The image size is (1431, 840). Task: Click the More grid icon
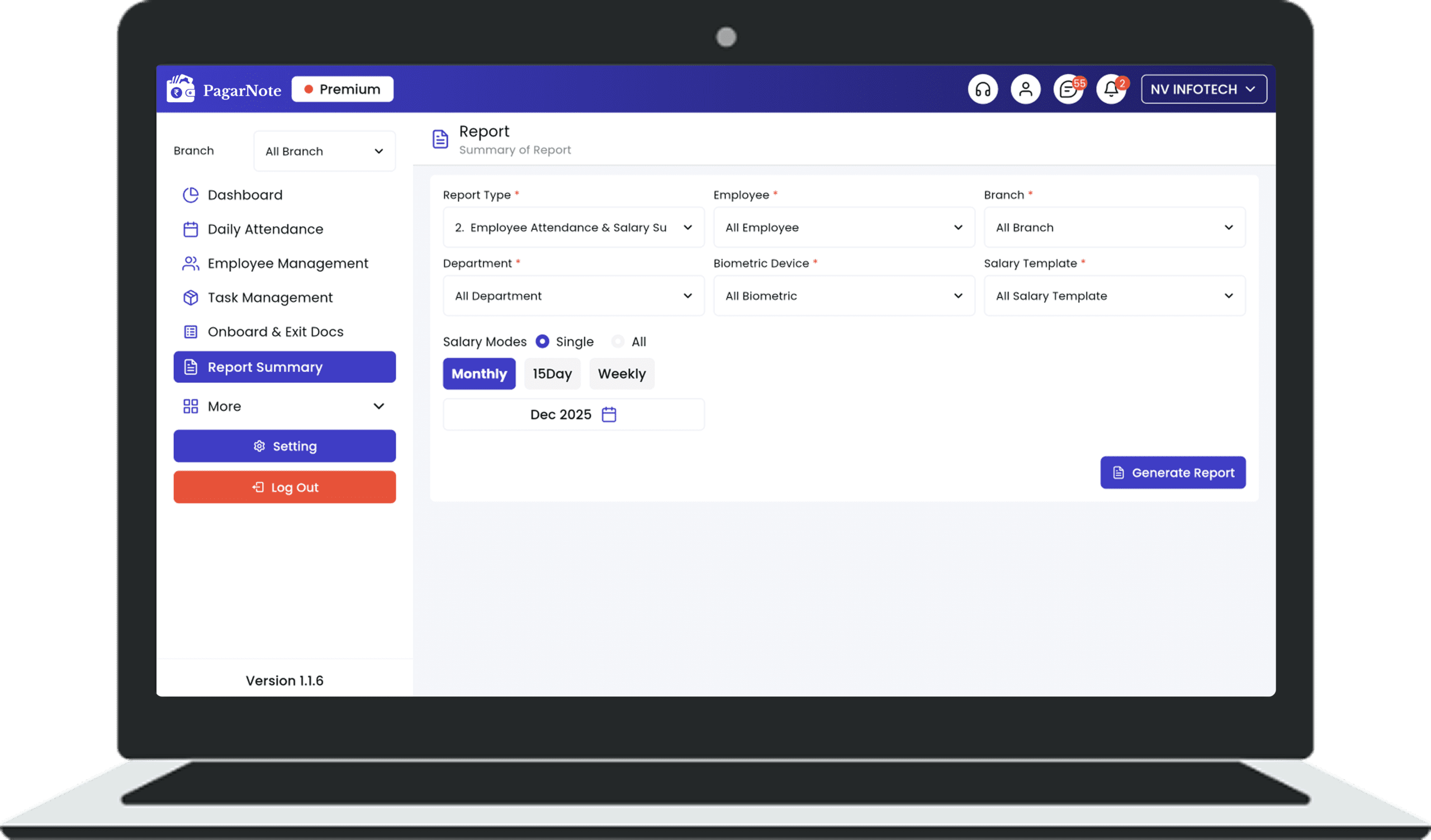point(191,406)
